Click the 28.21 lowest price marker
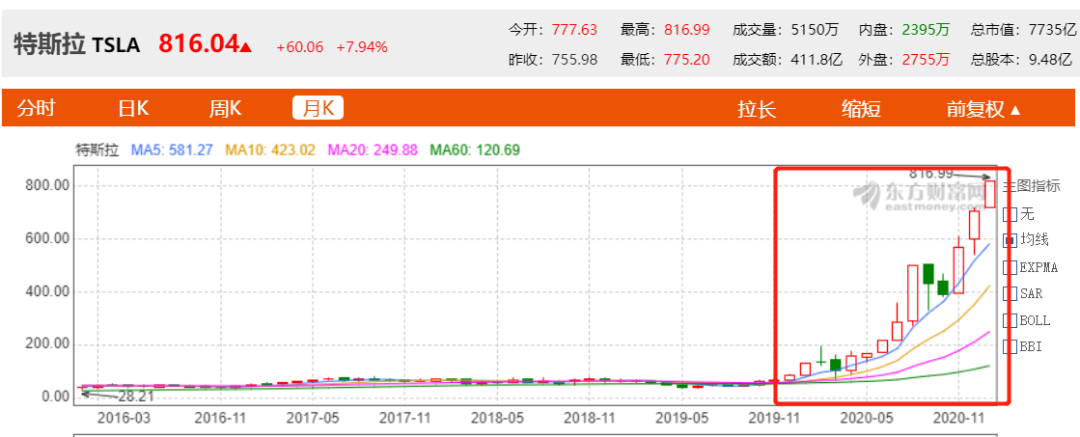Image resolution: width=1080 pixels, height=437 pixels. pos(134,397)
